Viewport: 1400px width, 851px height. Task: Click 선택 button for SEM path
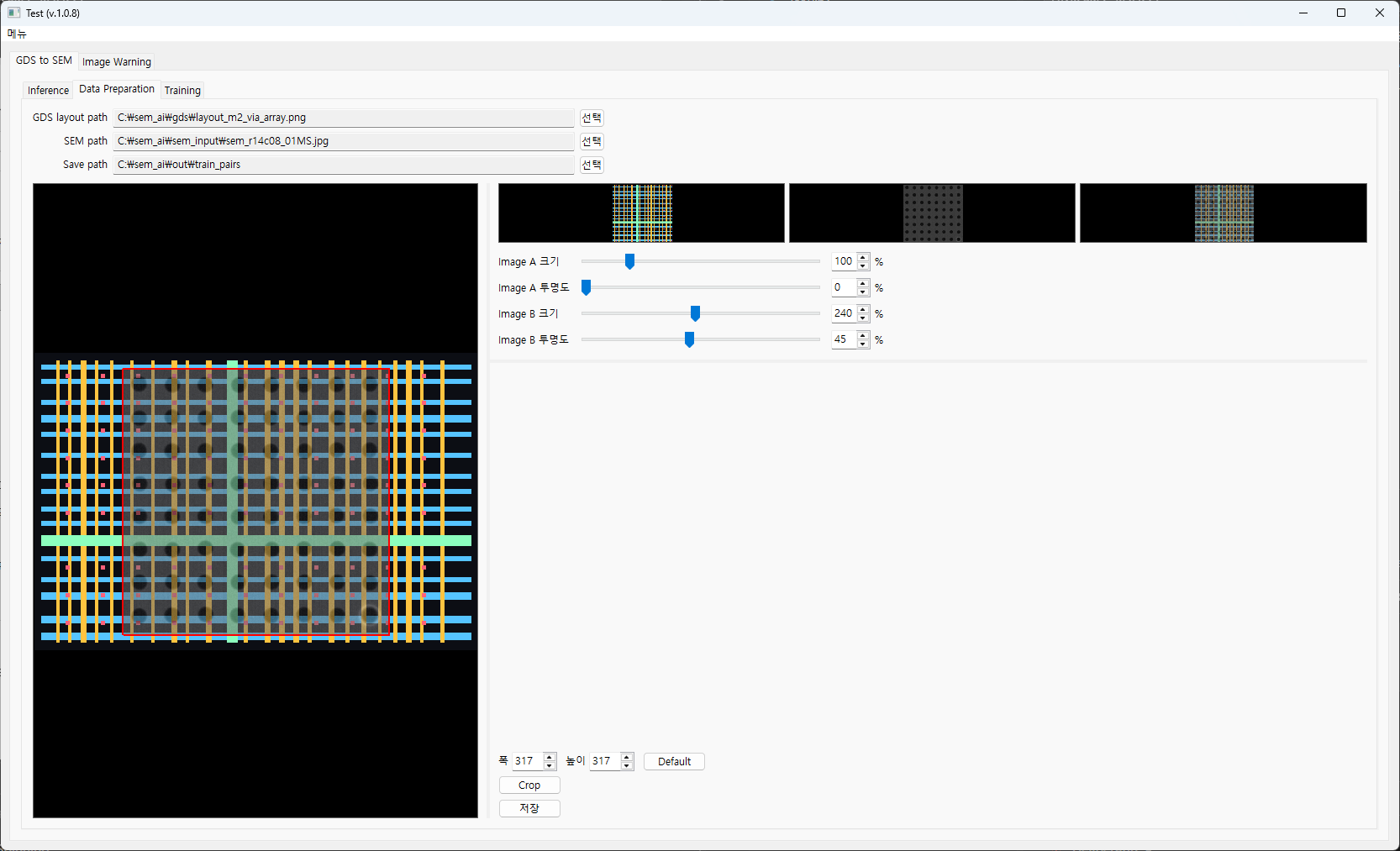[x=592, y=141]
